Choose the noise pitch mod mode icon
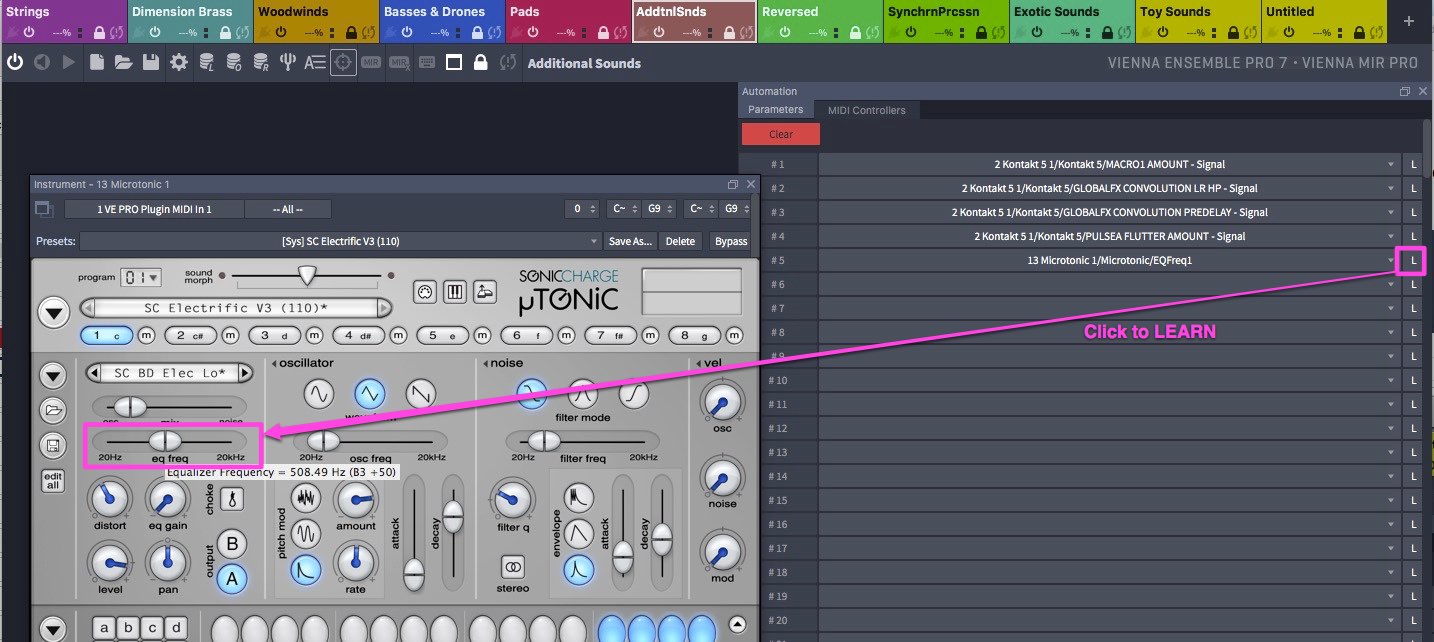1434x642 pixels. click(x=305, y=497)
